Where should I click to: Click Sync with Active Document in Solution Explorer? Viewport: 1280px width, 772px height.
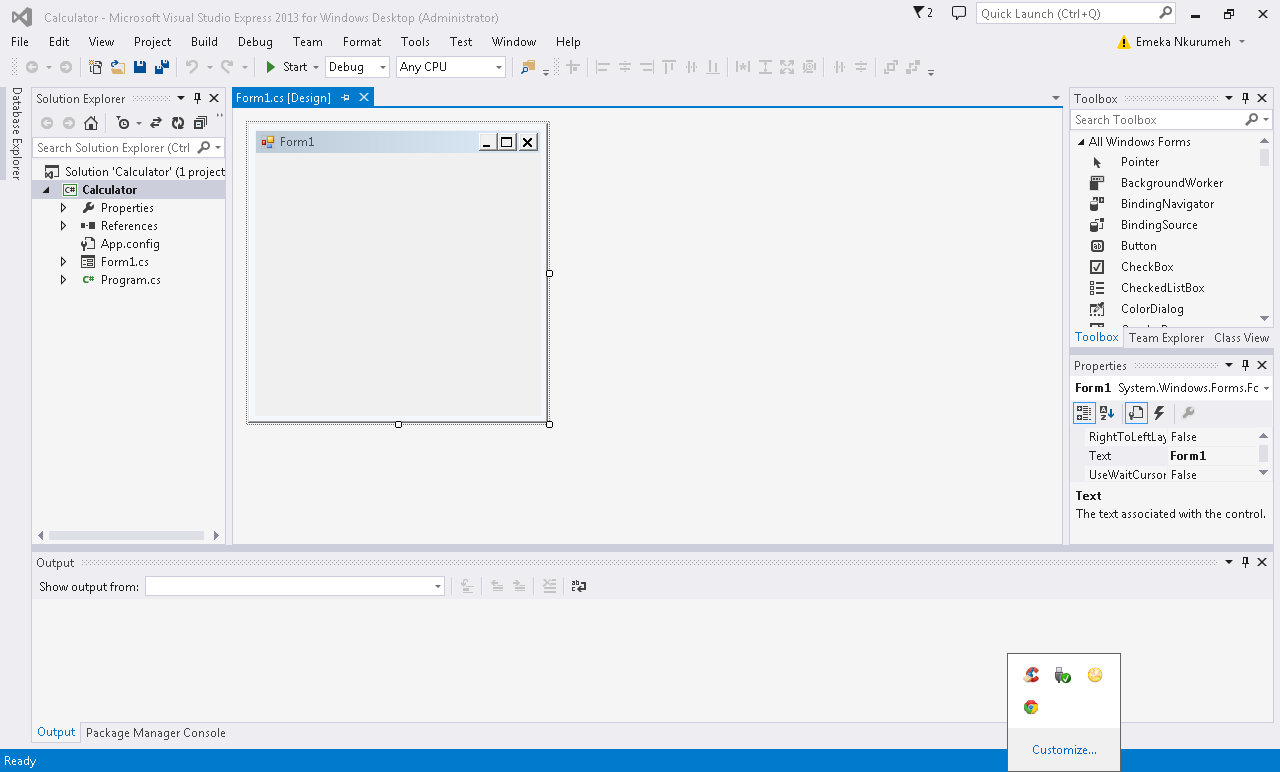click(x=156, y=123)
